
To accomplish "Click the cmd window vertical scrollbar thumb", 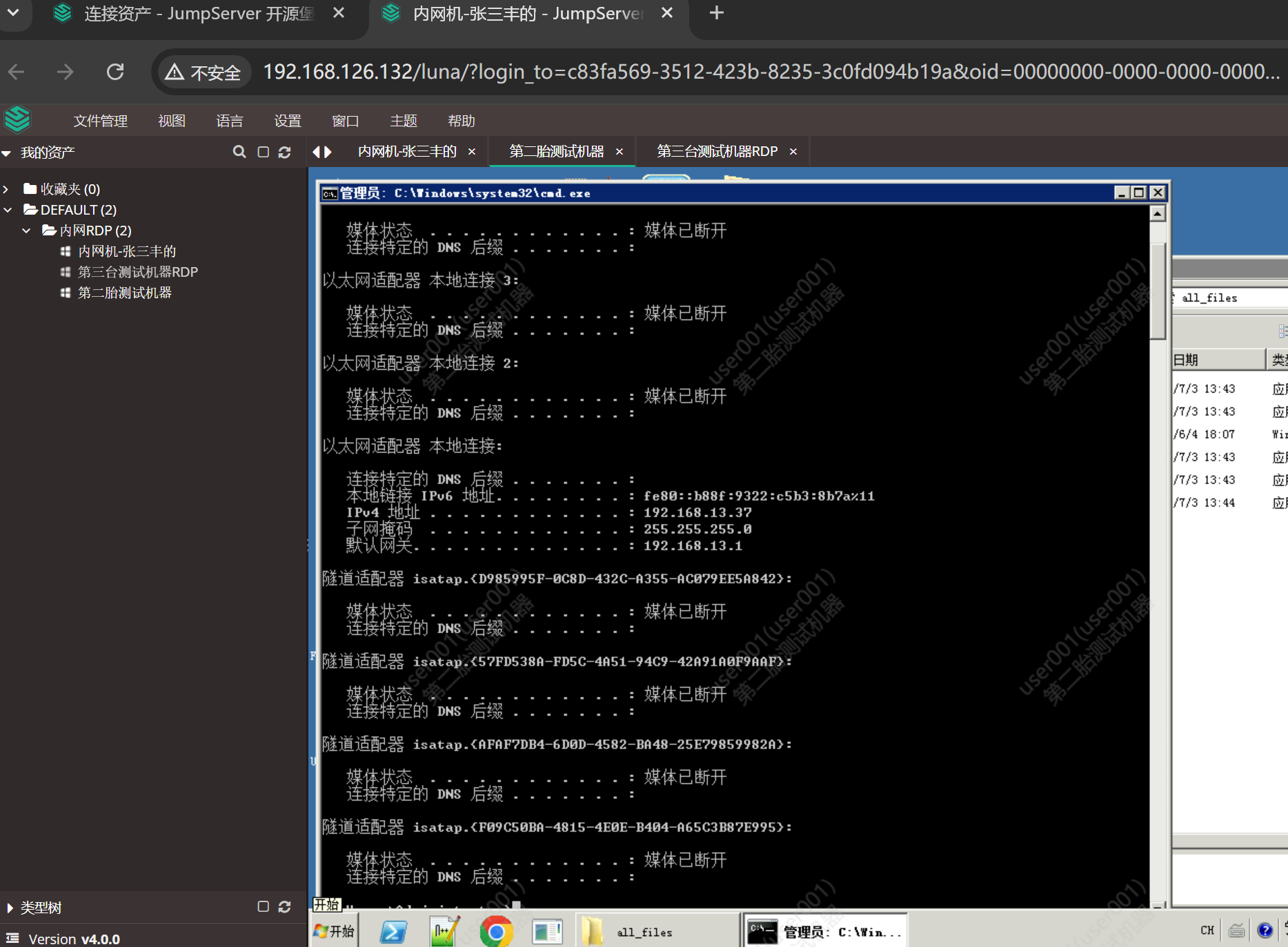I will pos(1158,290).
